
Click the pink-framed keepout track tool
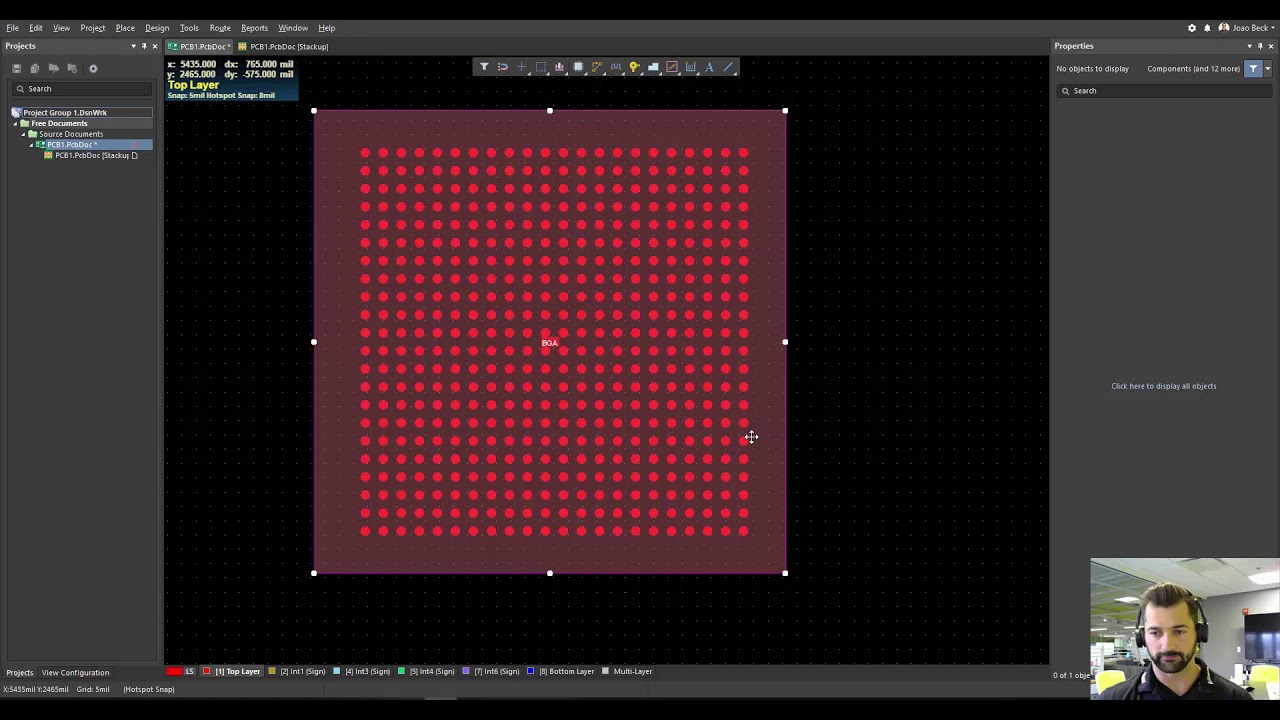[x=672, y=67]
